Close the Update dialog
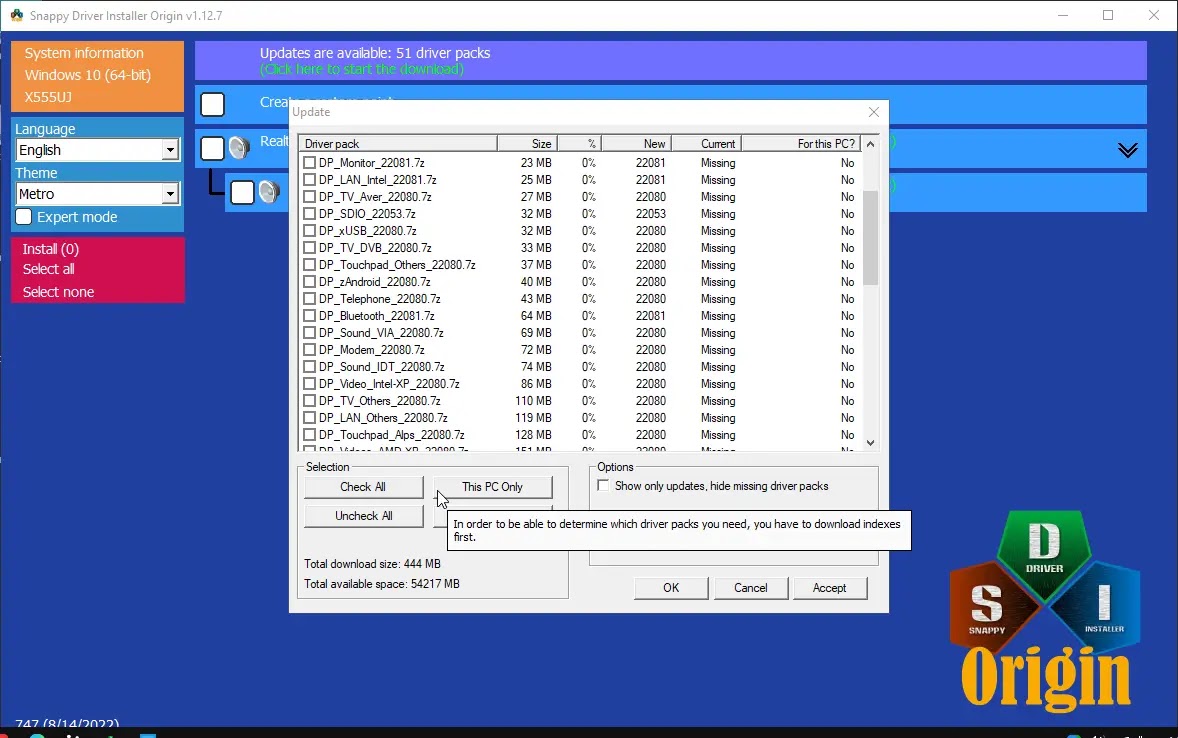 pos(873,112)
